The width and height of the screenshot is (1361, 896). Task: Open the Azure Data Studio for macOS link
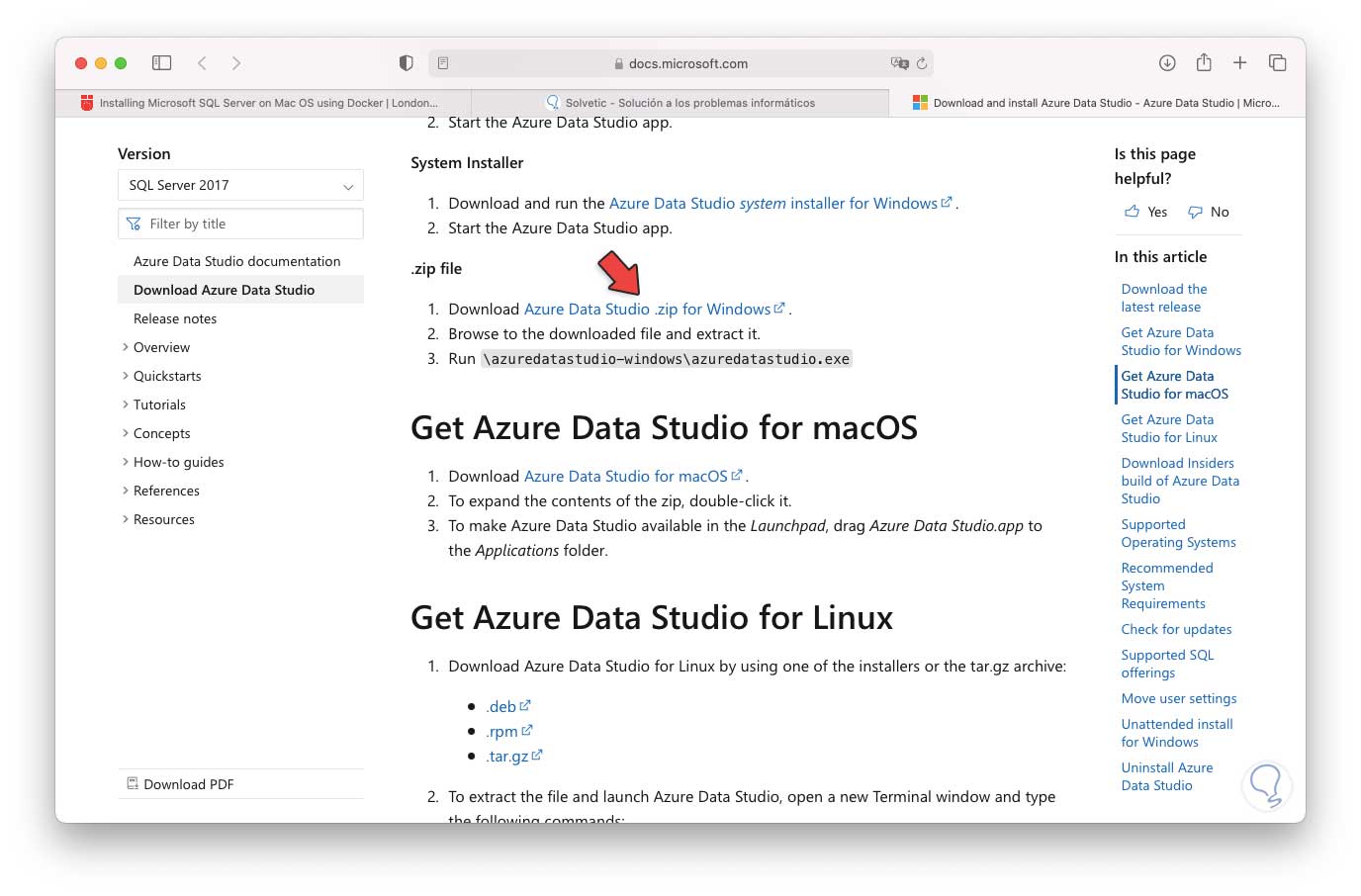point(627,476)
